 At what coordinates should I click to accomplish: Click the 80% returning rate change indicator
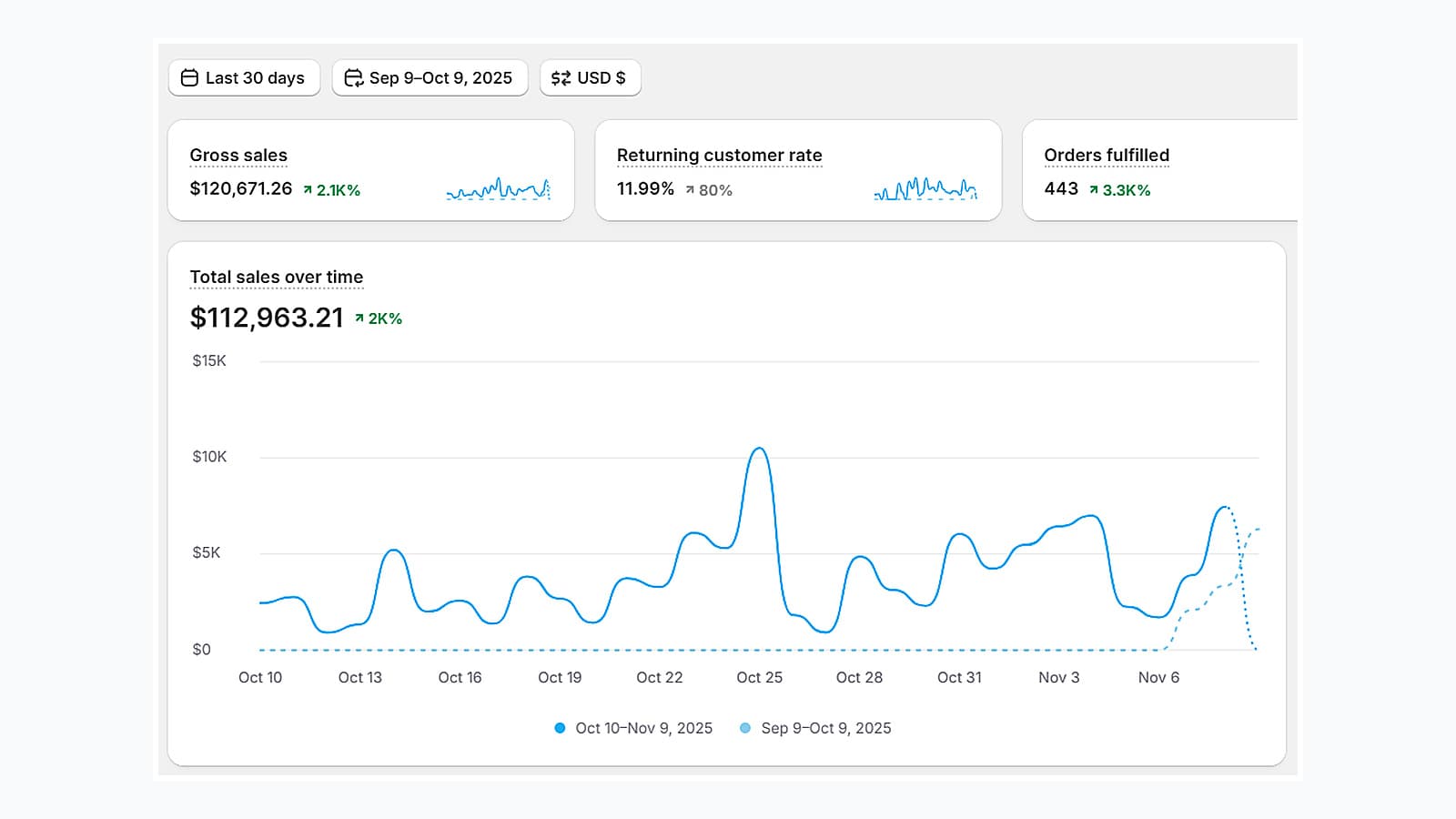(x=709, y=190)
